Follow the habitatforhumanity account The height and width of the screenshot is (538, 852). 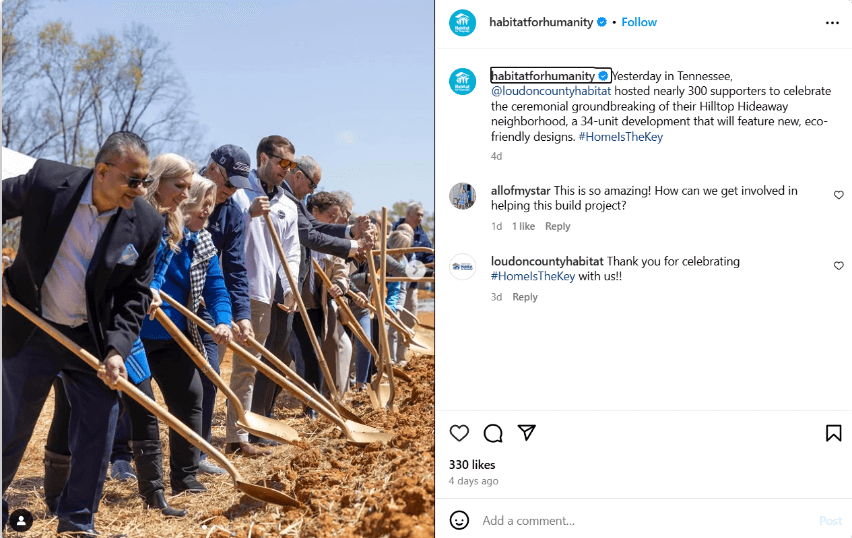(639, 22)
